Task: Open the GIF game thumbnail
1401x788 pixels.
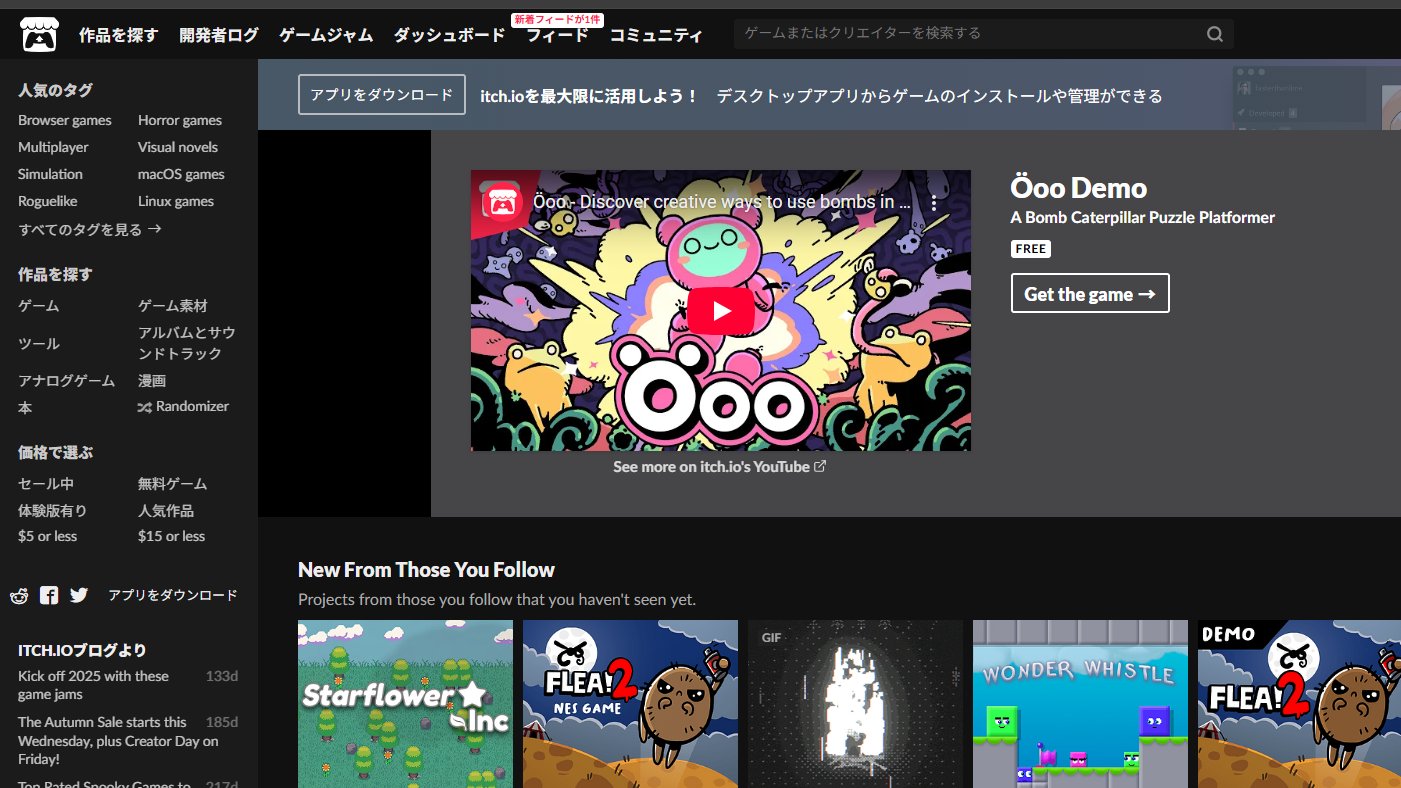Action: coord(855,704)
